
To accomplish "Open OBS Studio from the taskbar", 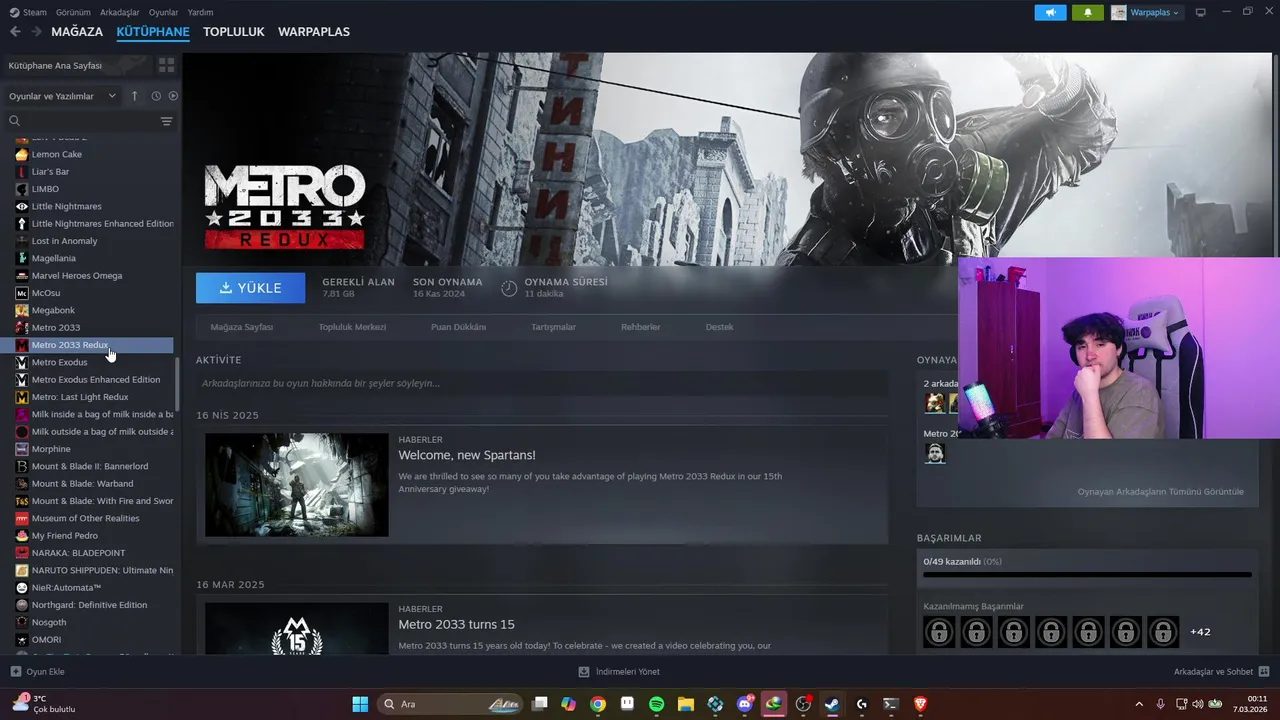I will click(803, 704).
